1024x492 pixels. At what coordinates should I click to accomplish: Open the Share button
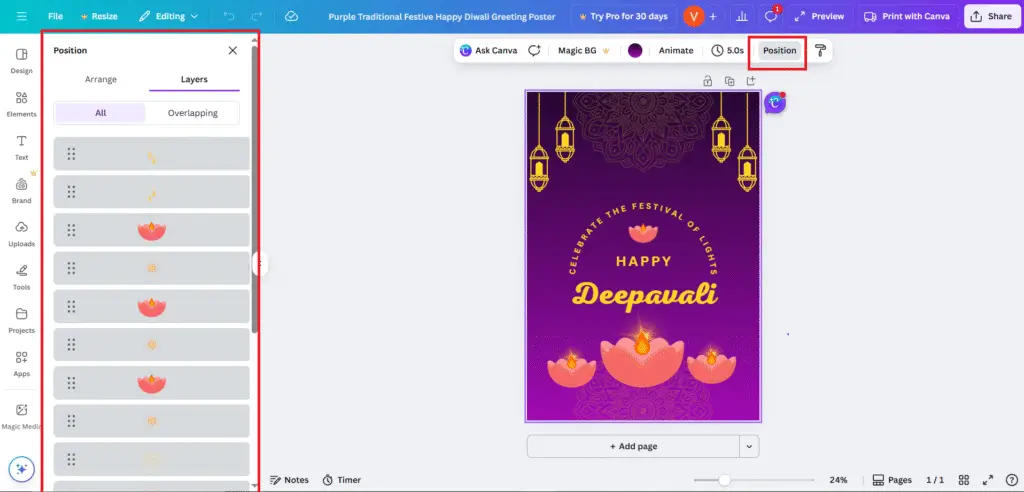(x=991, y=16)
